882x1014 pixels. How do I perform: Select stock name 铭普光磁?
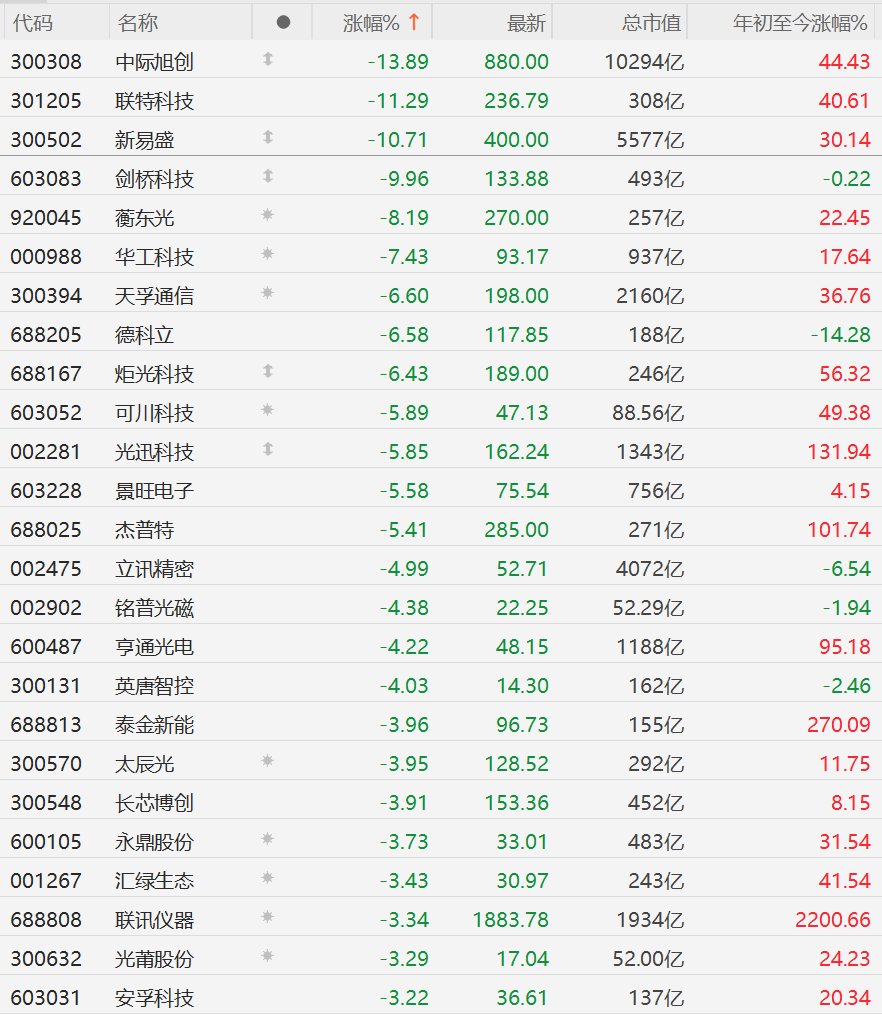click(x=155, y=608)
